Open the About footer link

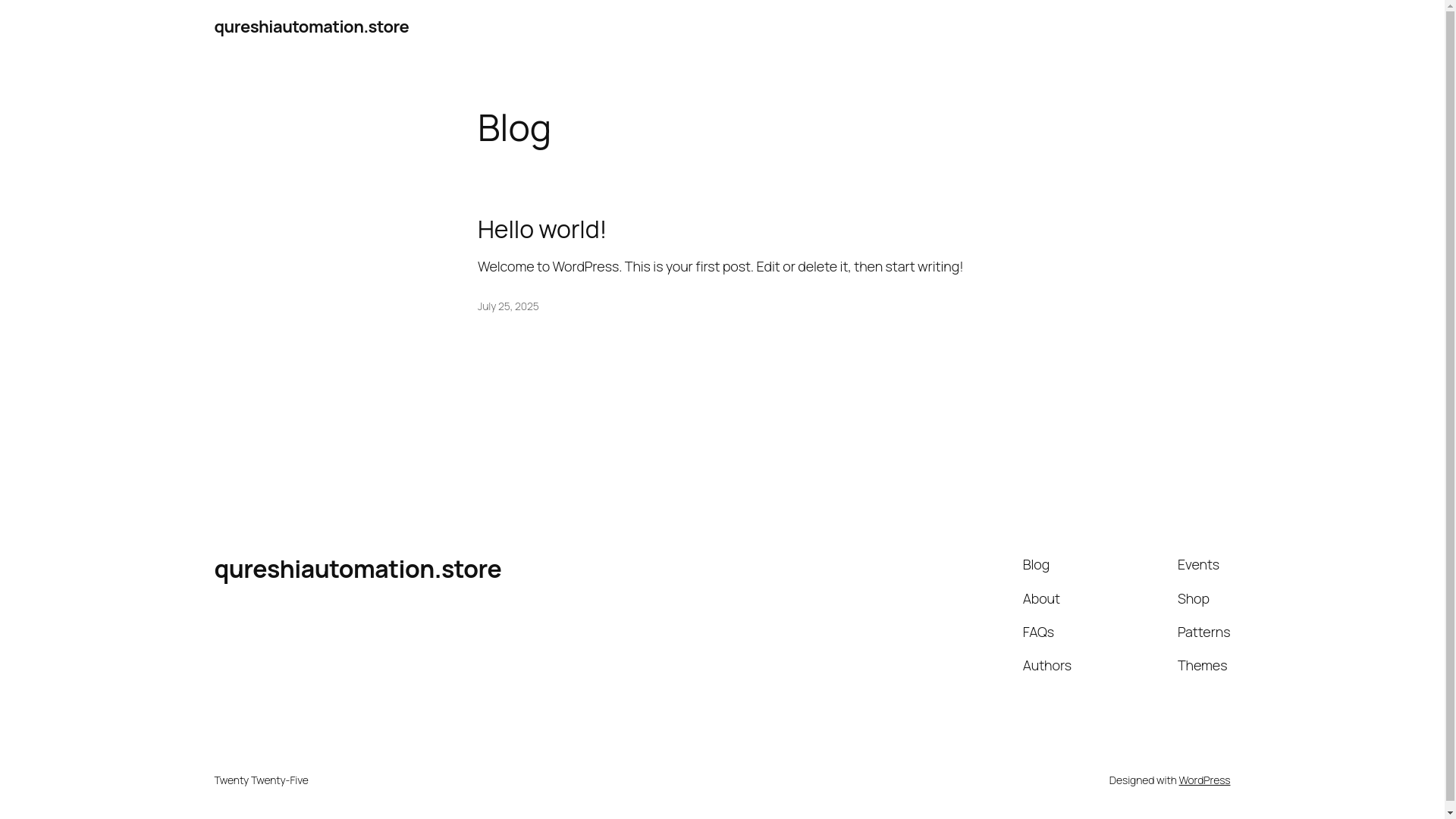tap(1041, 598)
